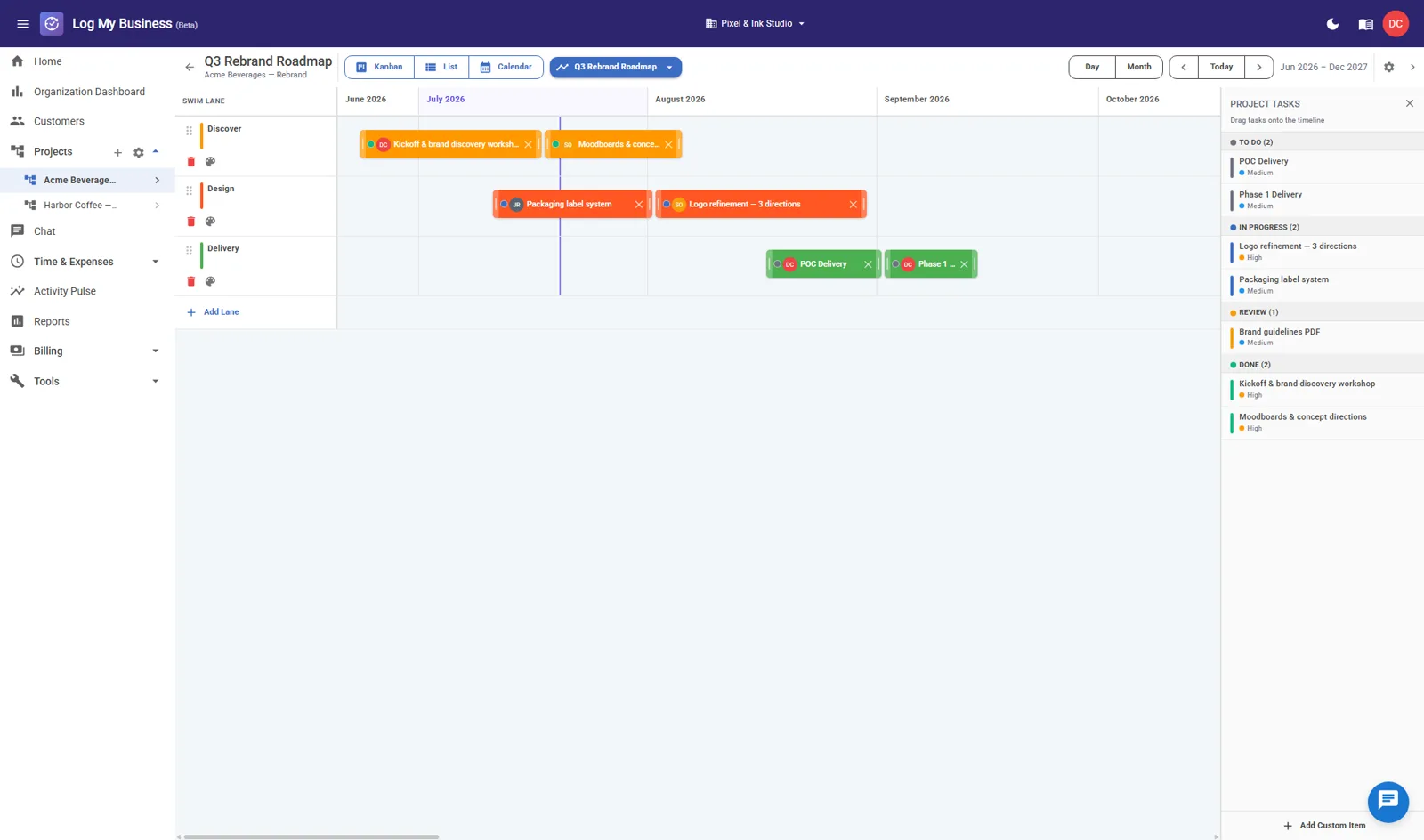
Task: Select the Packaging label system task in the panel
Action: coord(1323,285)
